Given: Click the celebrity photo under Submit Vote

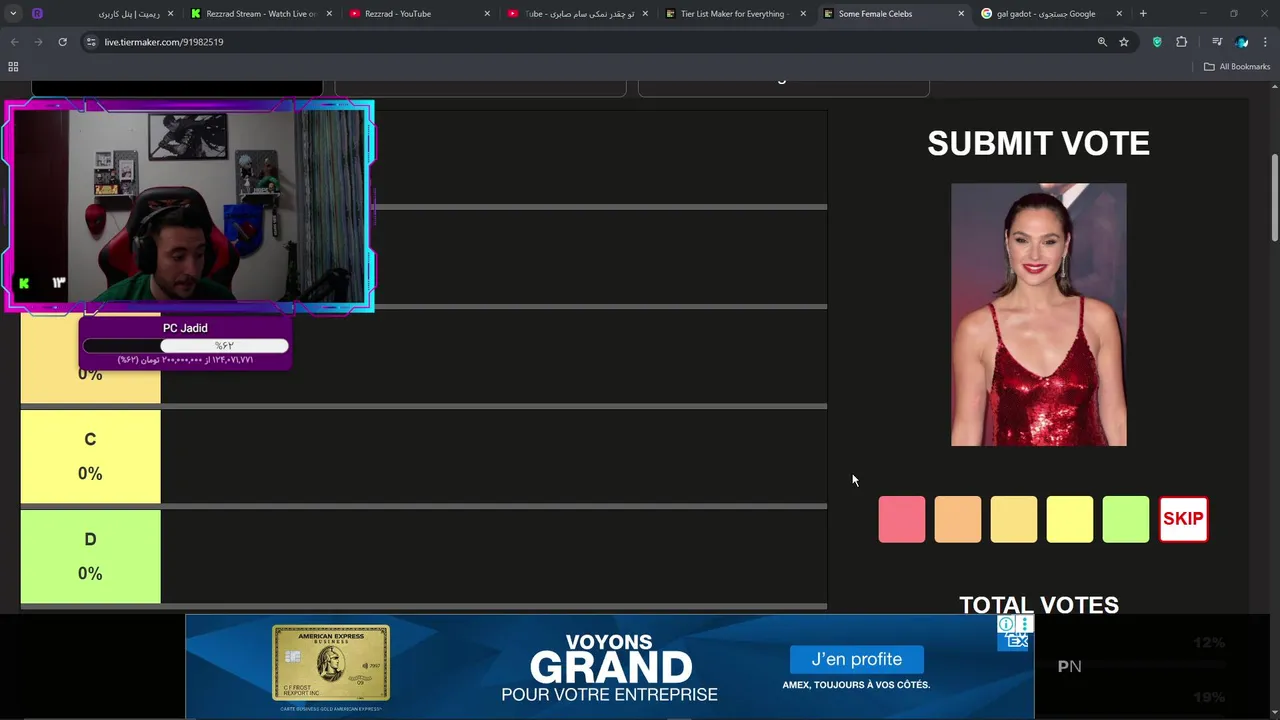Looking at the screenshot, I should pos(1038,314).
